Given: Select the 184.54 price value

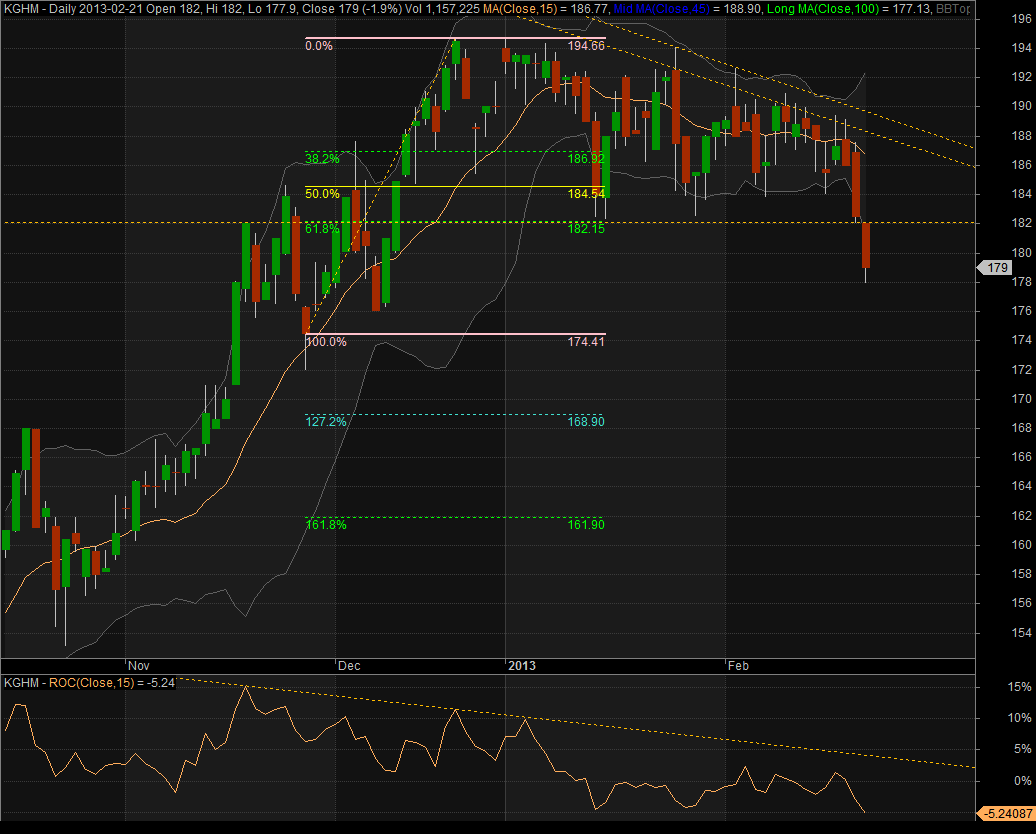Looking at the screenshot, I should coord(586,194).
